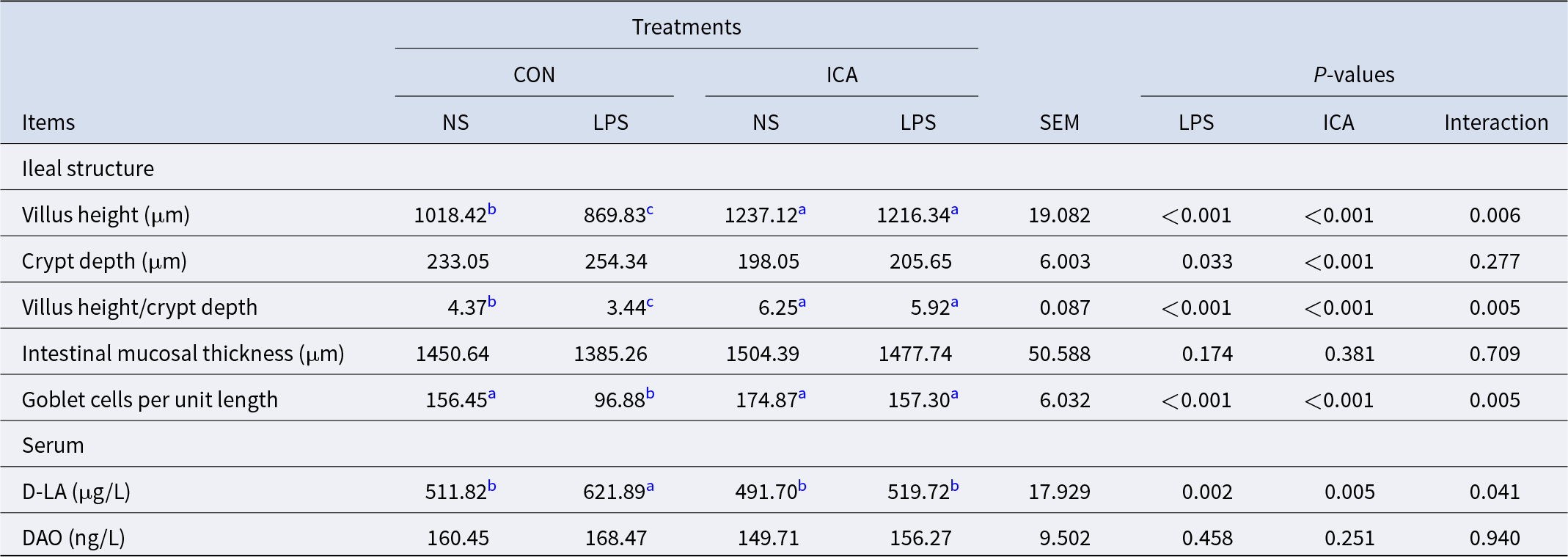Click the Interaction column header
The height and width of the screenshot is (557, 1568).
point(1495,123)
